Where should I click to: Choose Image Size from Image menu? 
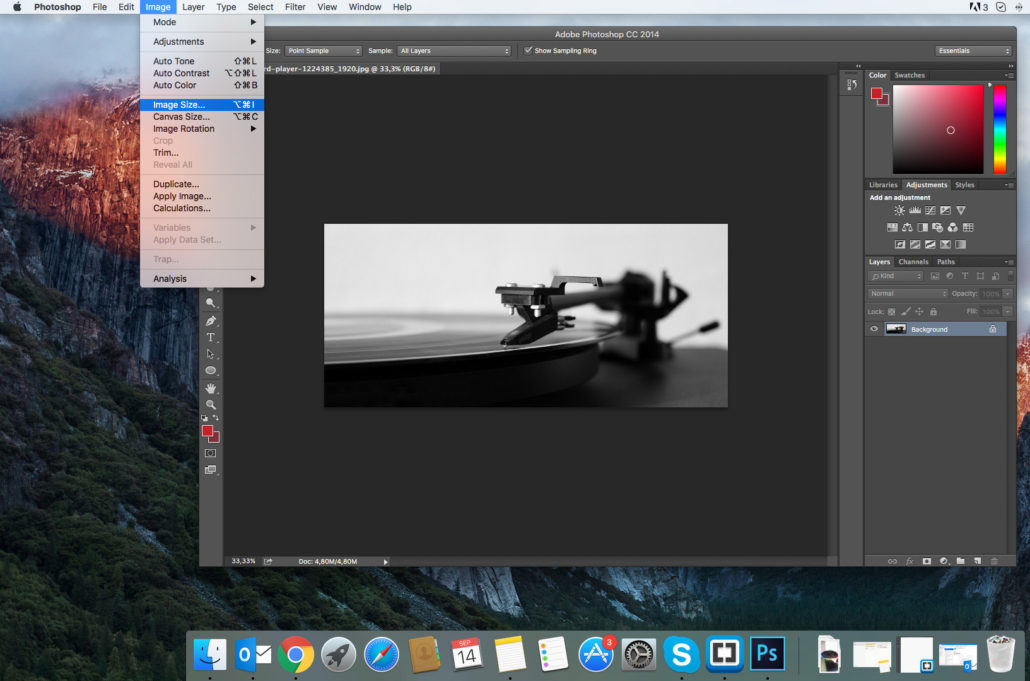[180, 105]
